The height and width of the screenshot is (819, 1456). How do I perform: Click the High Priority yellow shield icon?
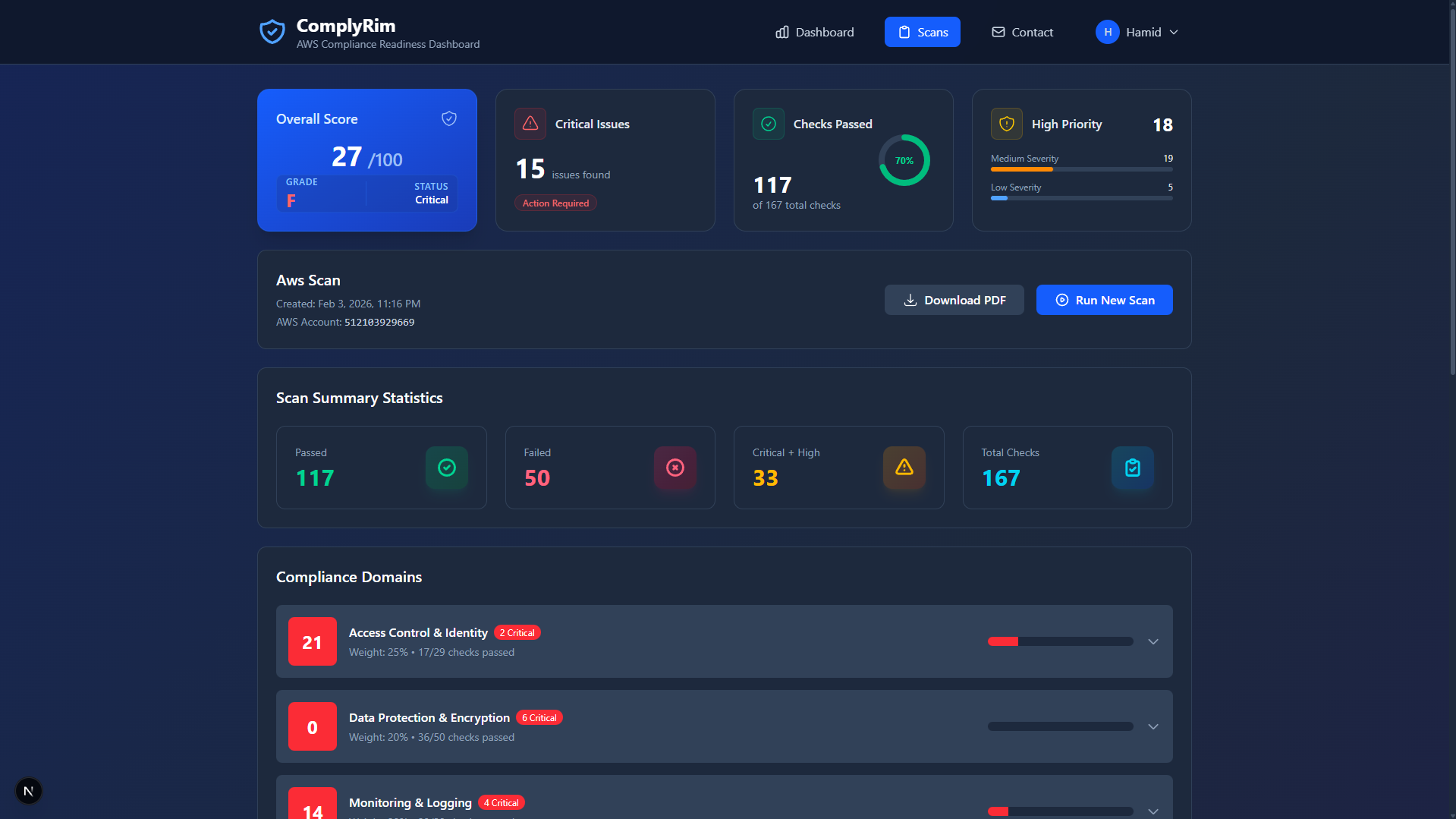[x=1006, y=124]
